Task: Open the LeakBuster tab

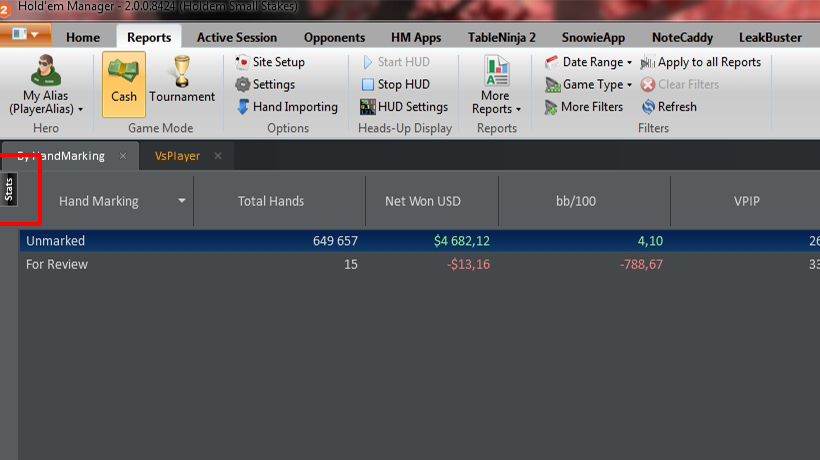Action: [x=770, y=38]
